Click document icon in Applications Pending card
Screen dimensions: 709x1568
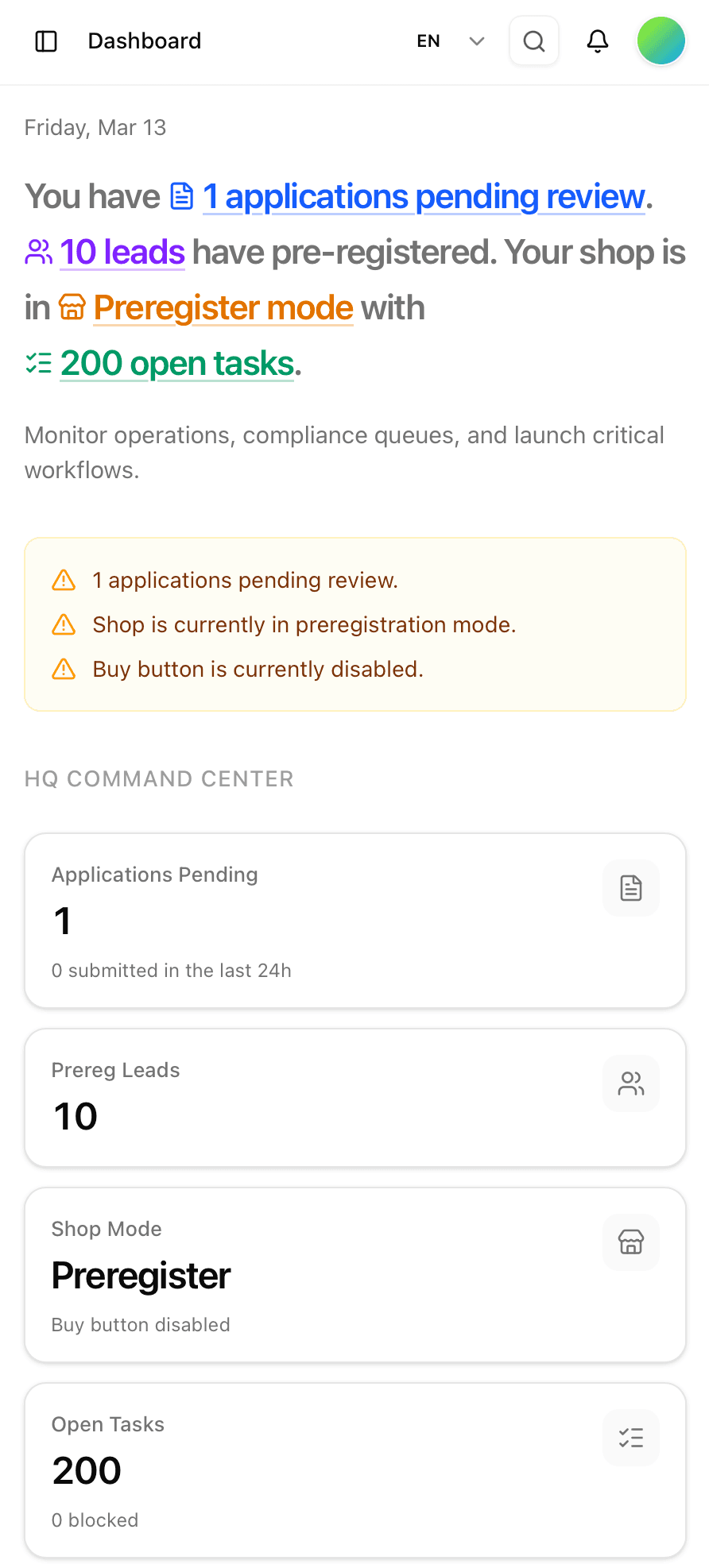click(631, 888)
